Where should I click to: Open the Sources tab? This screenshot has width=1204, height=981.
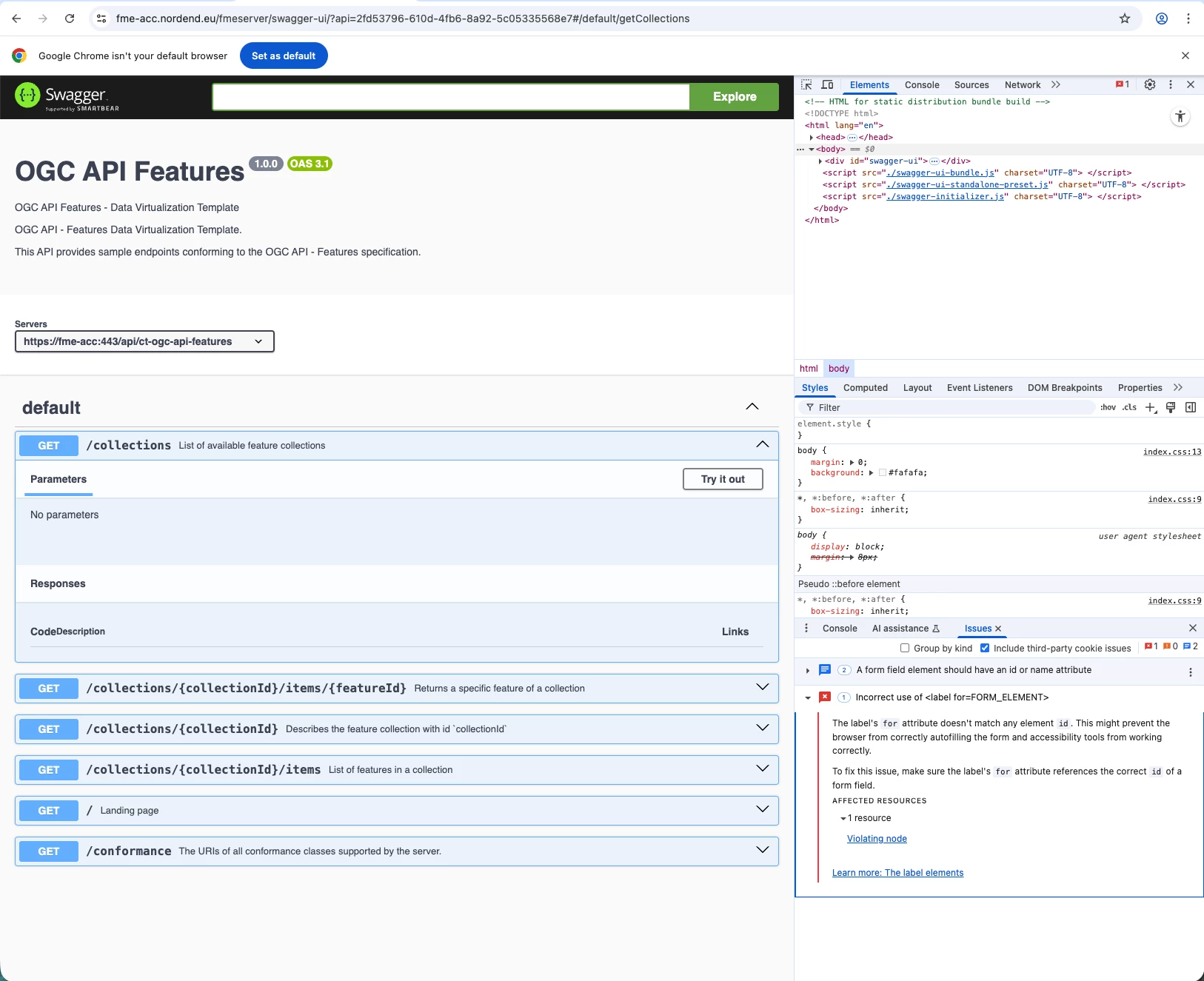tap(971, 85)
